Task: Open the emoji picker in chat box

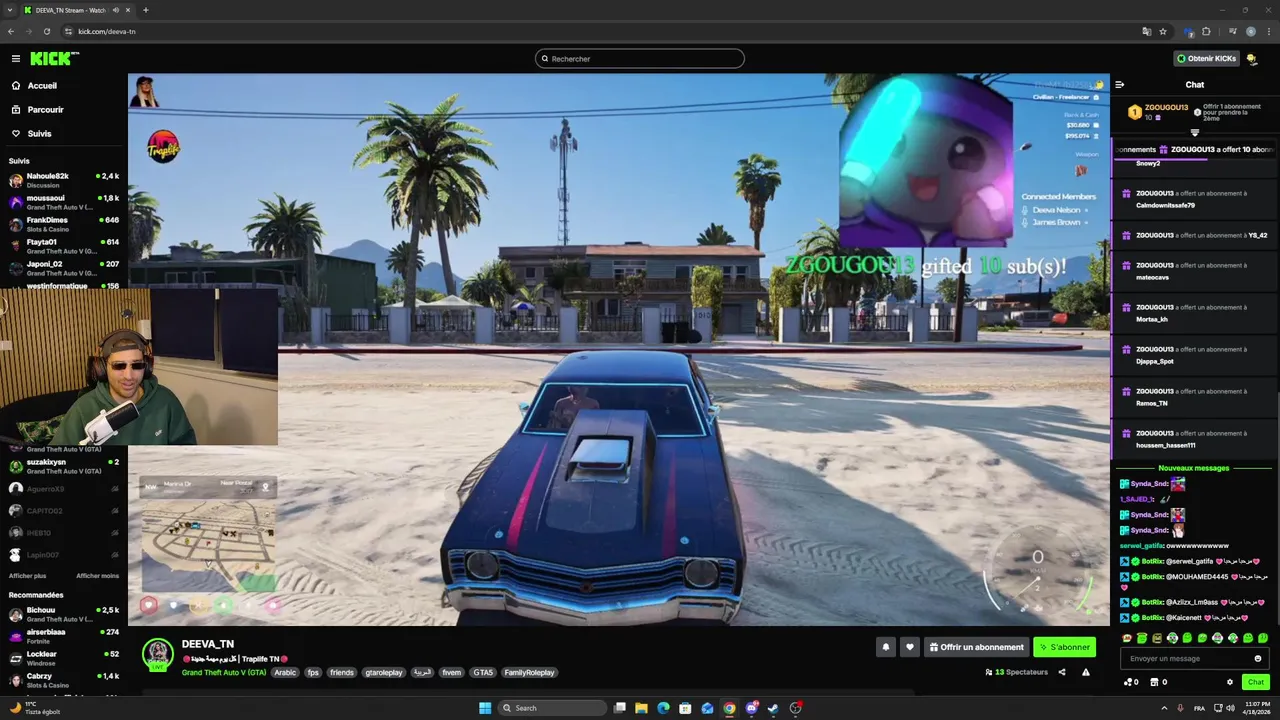Action: coord(1258,659)
